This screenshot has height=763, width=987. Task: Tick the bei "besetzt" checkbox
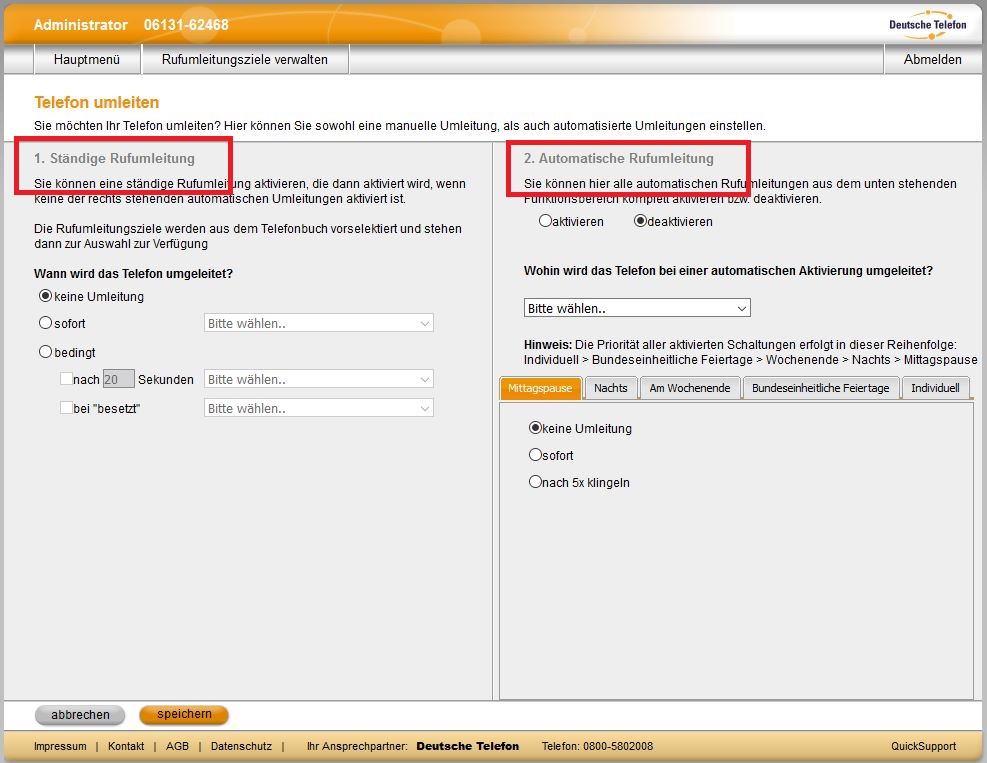(66, 408)
